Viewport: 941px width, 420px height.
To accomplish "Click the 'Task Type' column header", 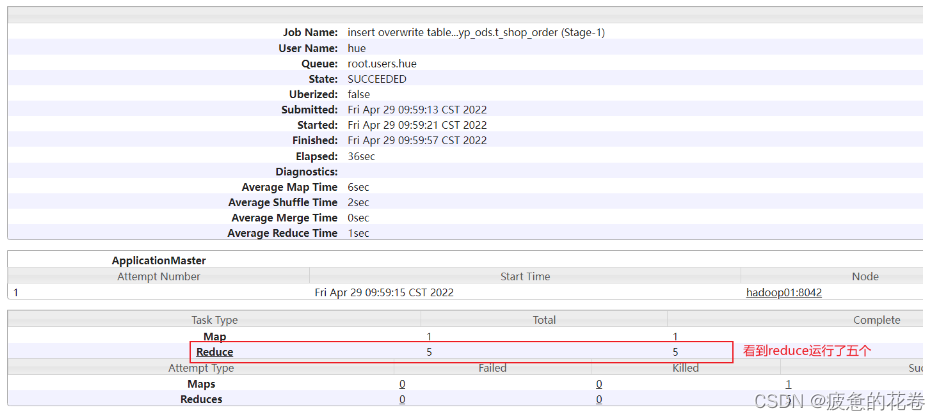I will point(215,320).
